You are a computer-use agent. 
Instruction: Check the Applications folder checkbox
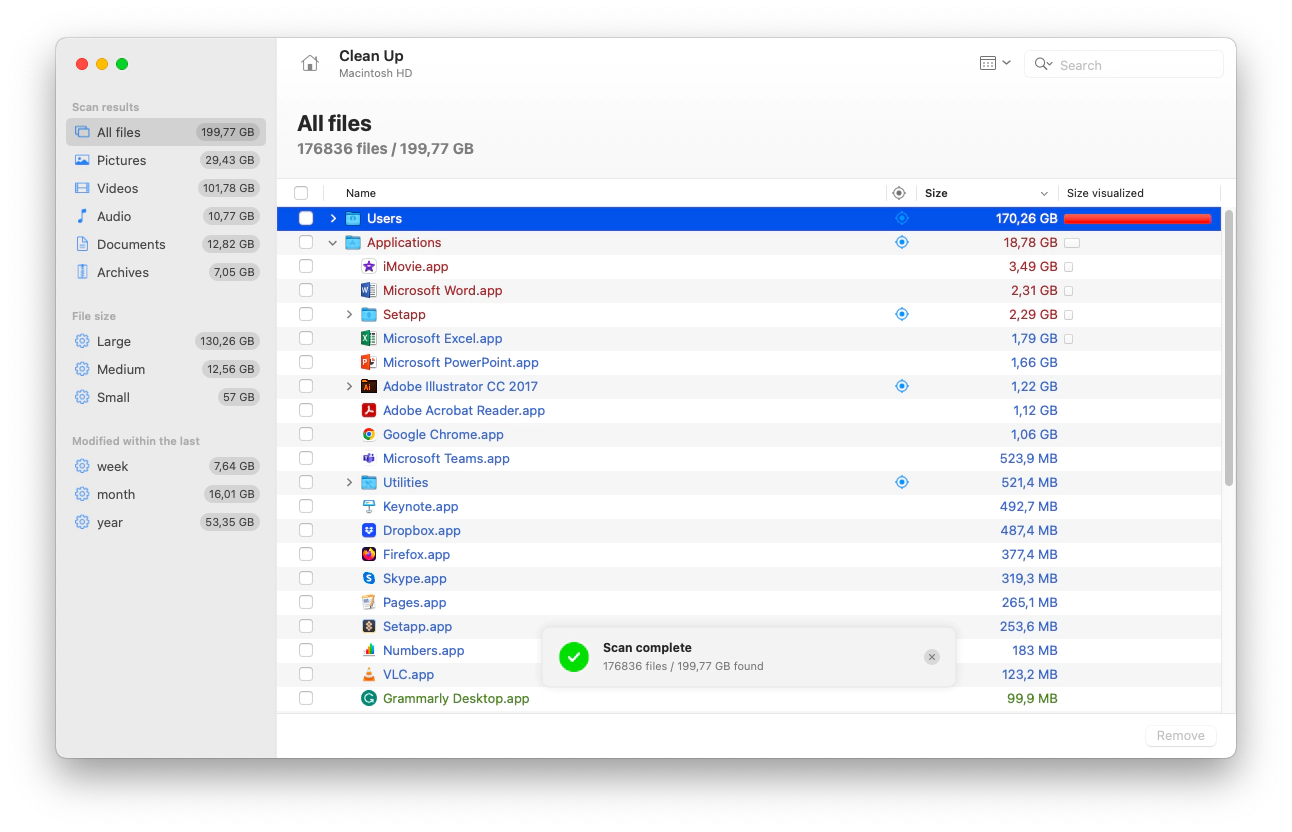306,242
